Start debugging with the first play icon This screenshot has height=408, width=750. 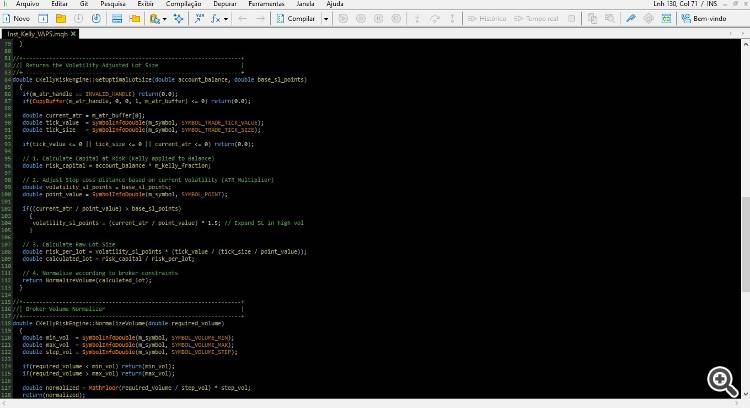point(343,19)
